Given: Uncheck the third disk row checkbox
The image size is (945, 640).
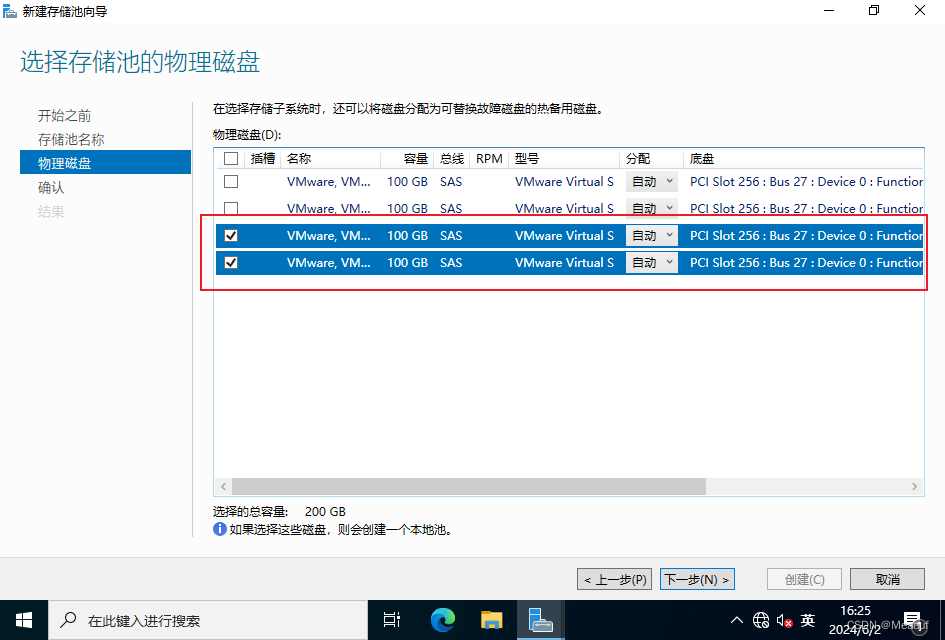Looking at the screenshot, I should tap(231, 236).
